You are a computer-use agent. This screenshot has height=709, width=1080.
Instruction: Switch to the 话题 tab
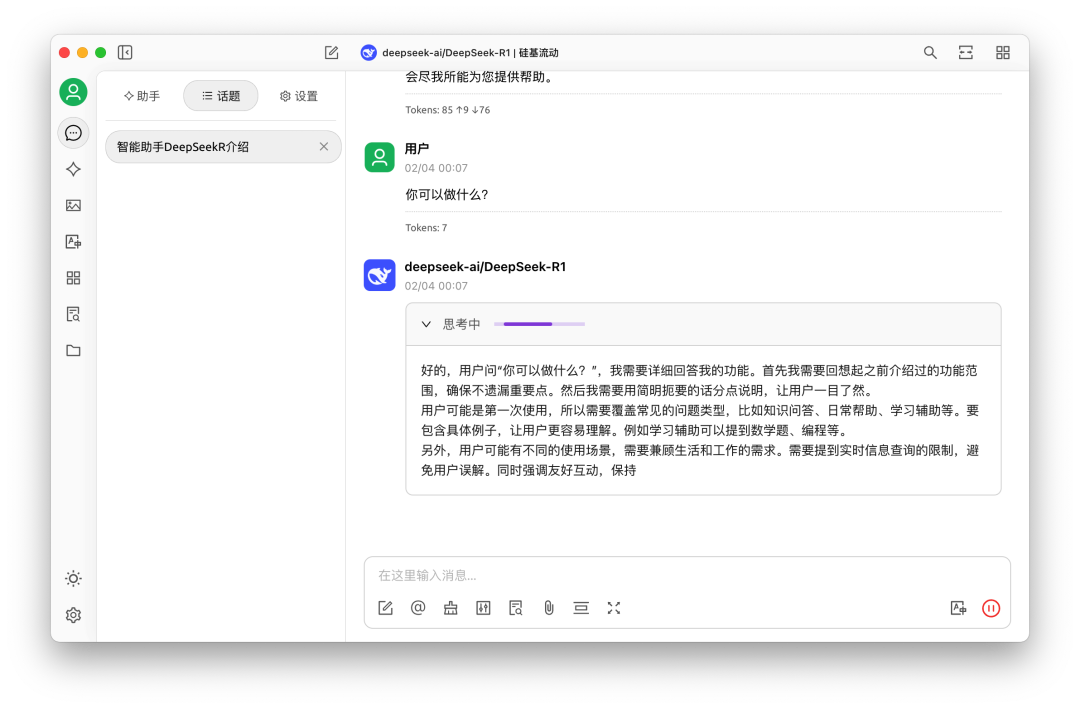click(x=220, y=96)
